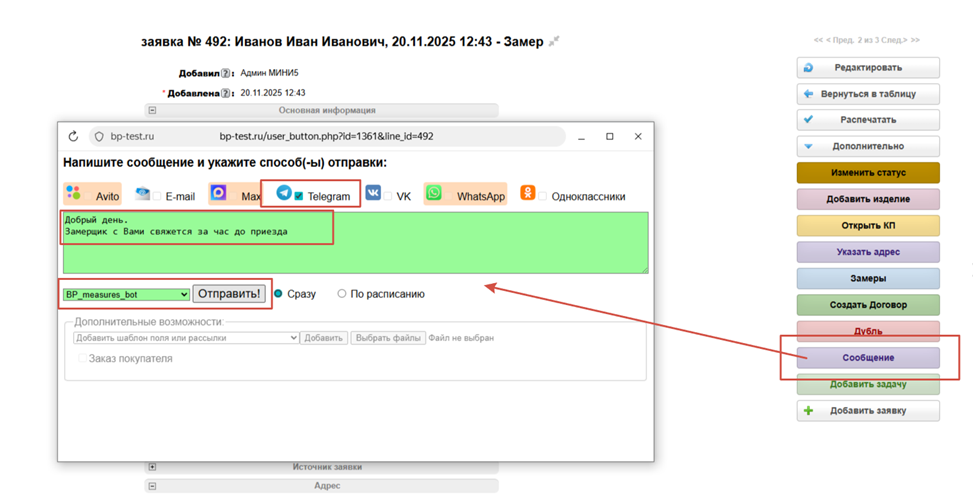Click the golden "Изменить статус" button
The height and width of the screenshot is (494, 973).
click(x=867, y=172)
